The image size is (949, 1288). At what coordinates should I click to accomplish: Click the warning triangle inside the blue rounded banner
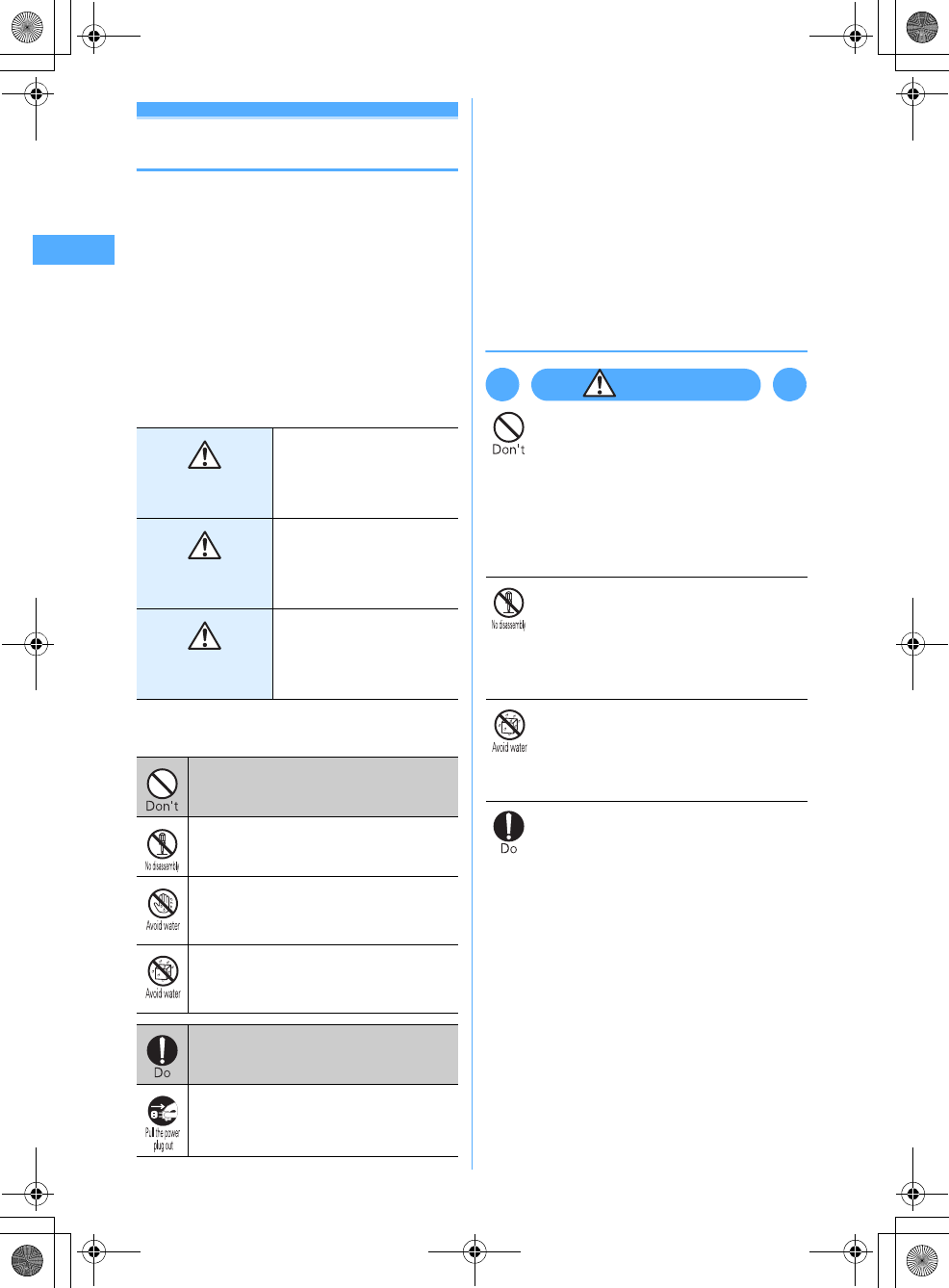coord(600,384)
